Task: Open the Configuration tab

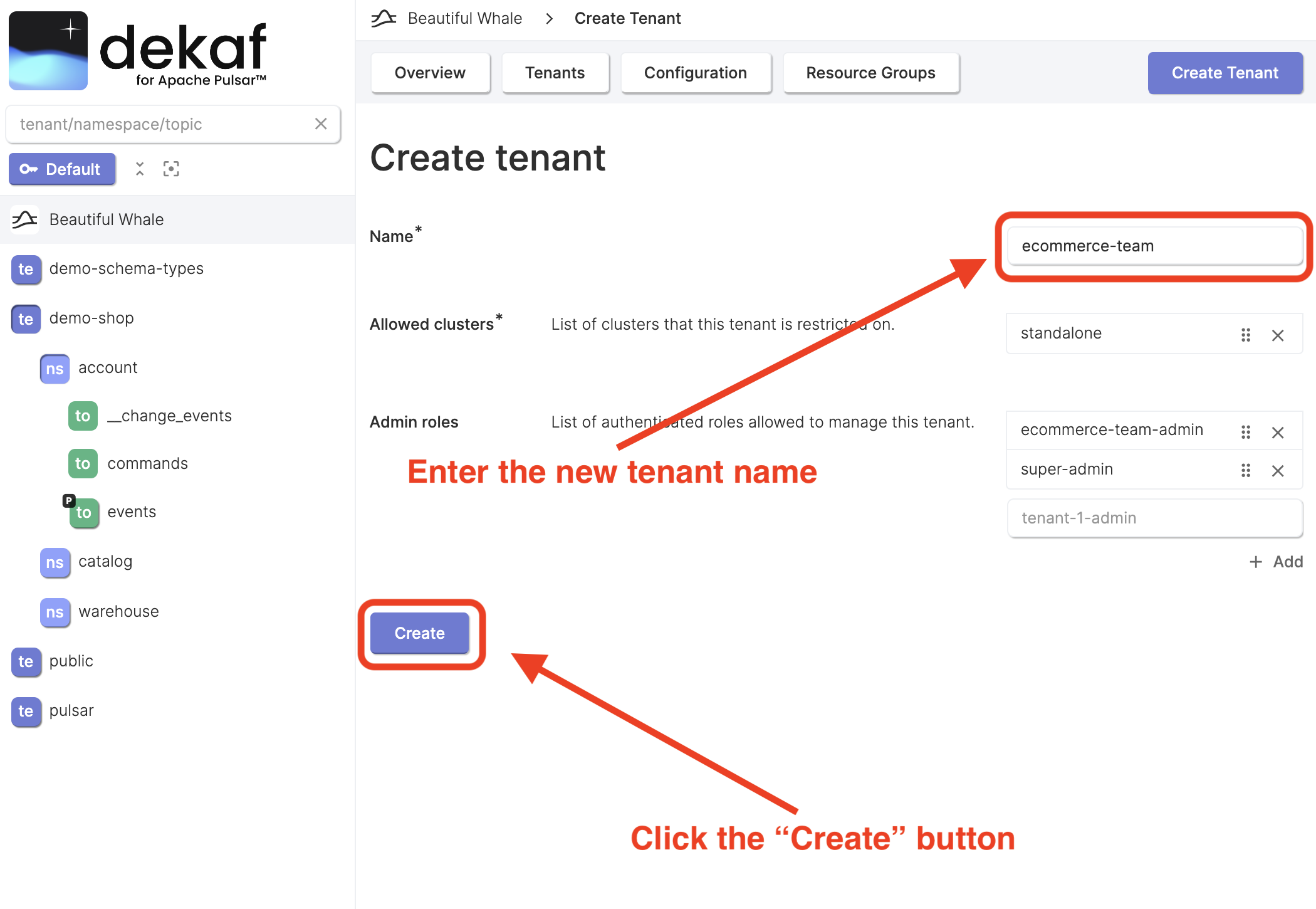Action: (696, 73)
